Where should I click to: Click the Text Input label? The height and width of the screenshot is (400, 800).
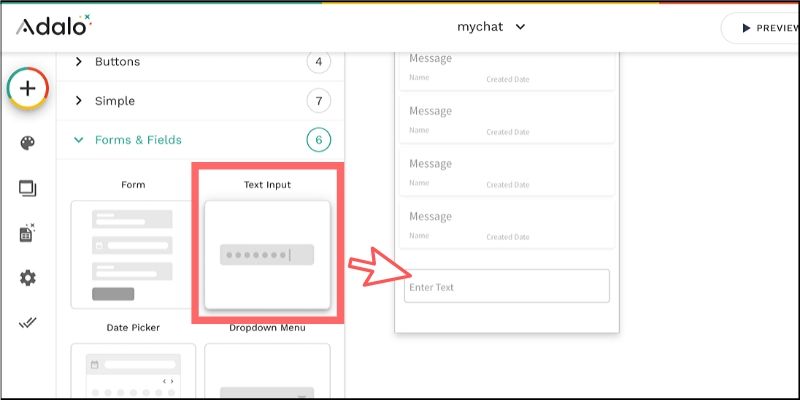[x=267, y=185]
